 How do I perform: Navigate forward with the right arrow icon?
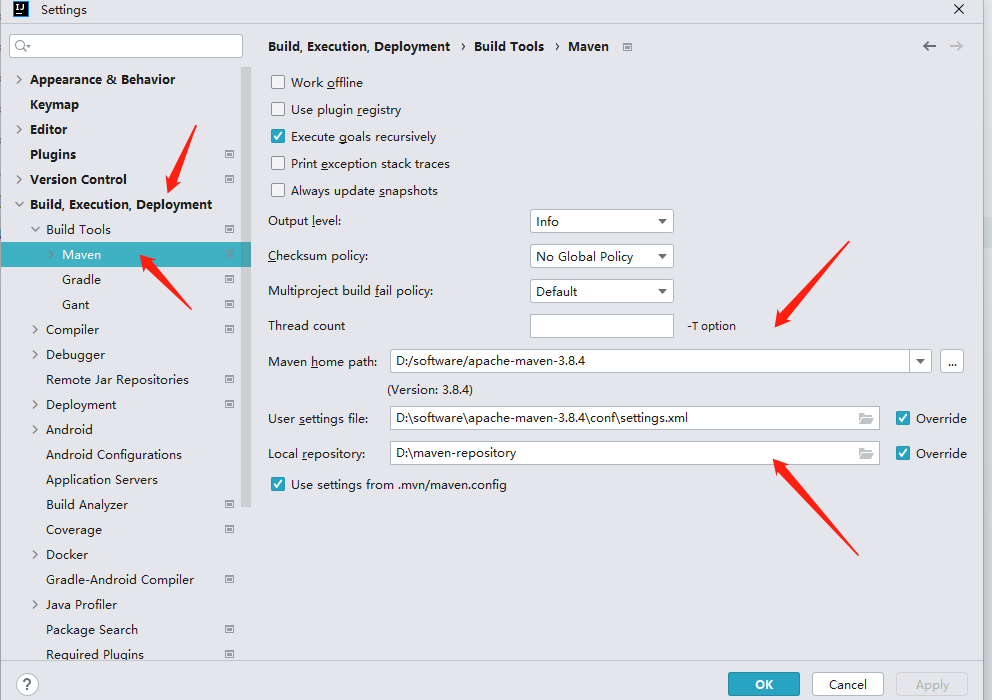click(x=957, y=46)
